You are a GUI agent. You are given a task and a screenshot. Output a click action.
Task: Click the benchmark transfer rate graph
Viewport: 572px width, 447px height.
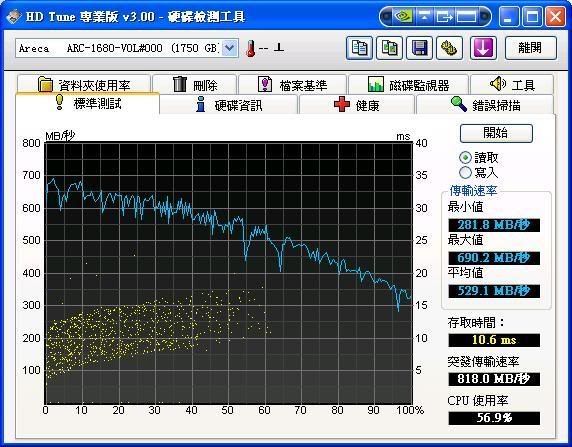pyautogui.click(x=228, y=273)
